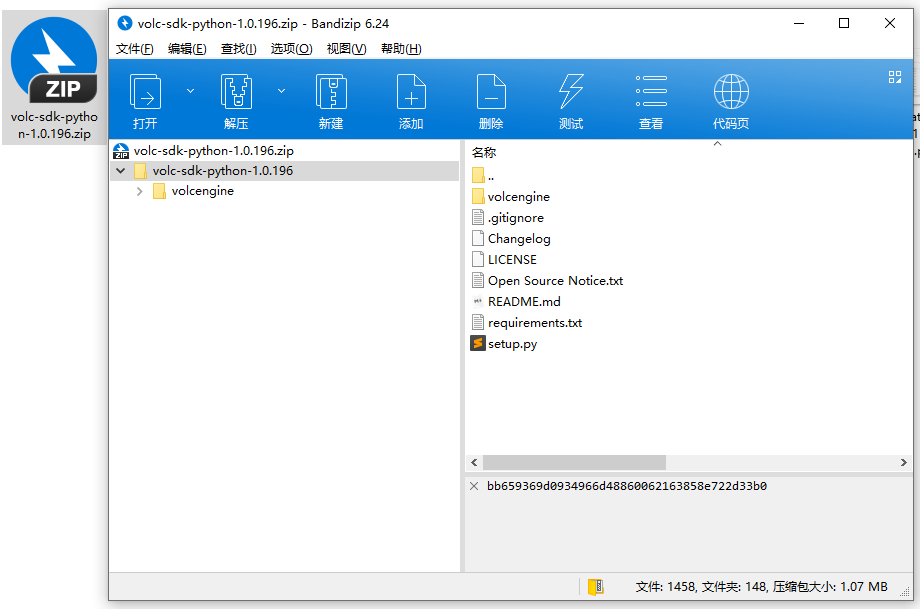Screen dimensions: 920x609
Task: Select the volcengine folder in file list
Action: click(511, 197)
